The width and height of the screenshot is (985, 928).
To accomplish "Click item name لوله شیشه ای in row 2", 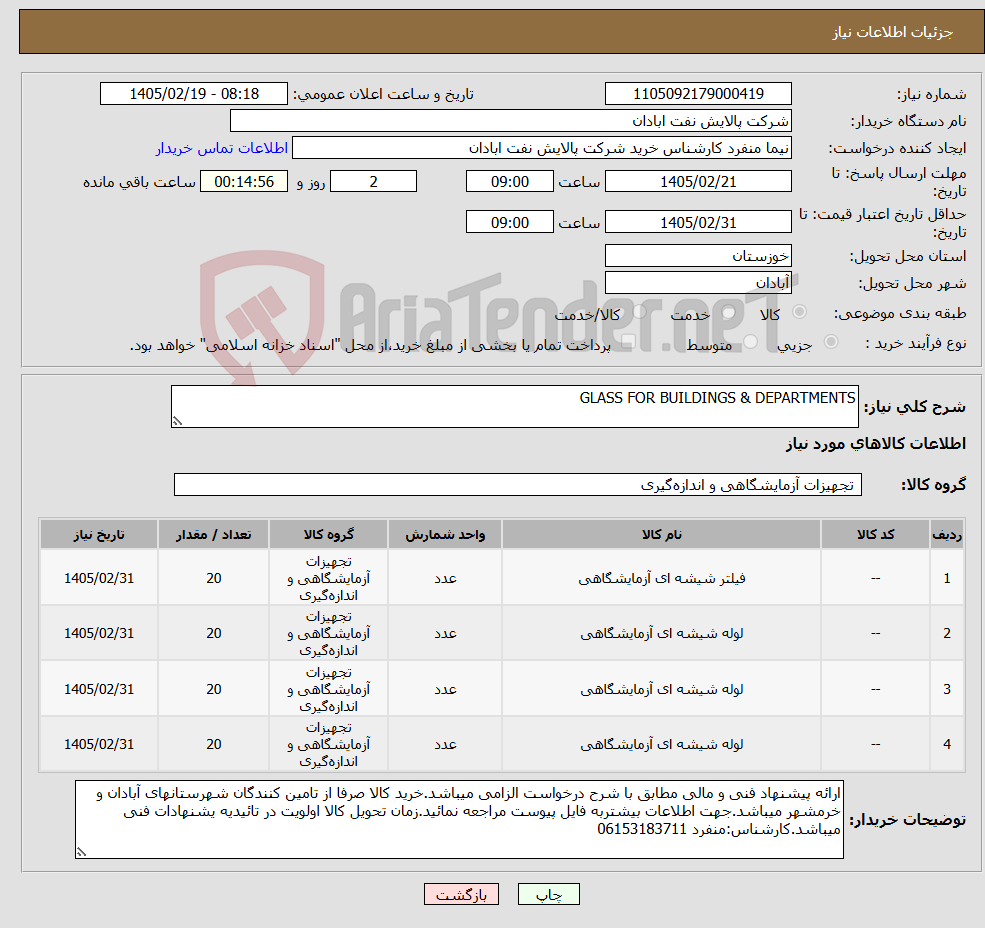I will click(x=661, y=633).
